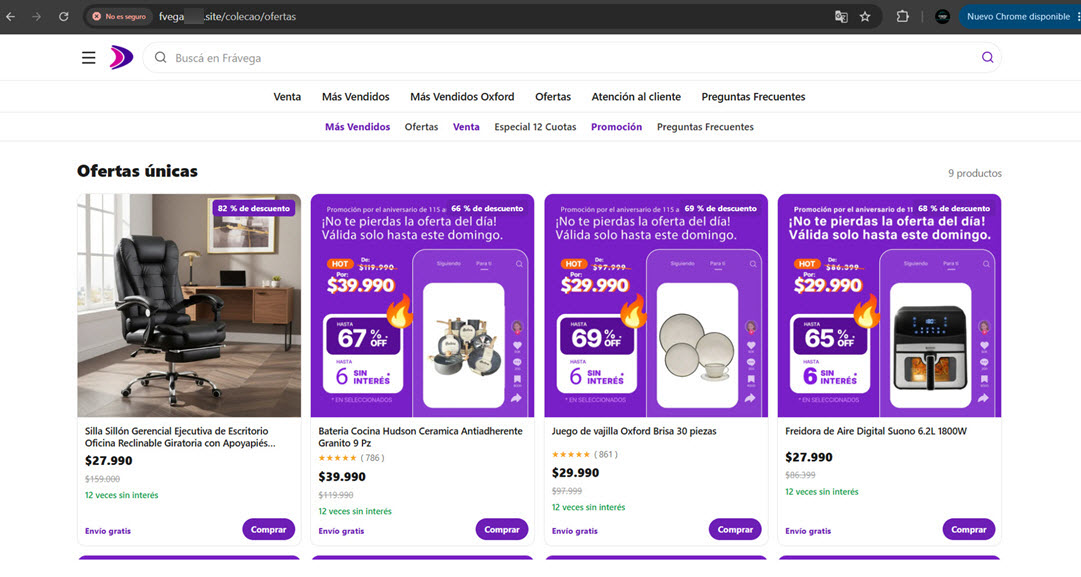The width and height of the screenshot is (1081, 577).
Task: Click 'Nuevo Chrome disponible' update button
Action: tap(1018, 17)
